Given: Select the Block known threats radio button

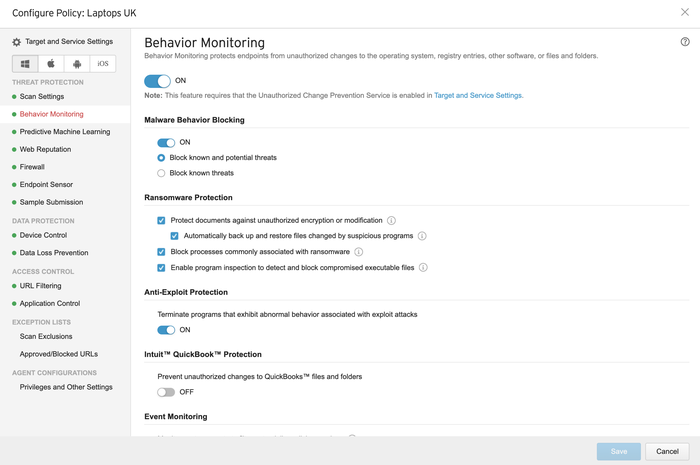Looking at the screenshot, I should tap(162, 173).
